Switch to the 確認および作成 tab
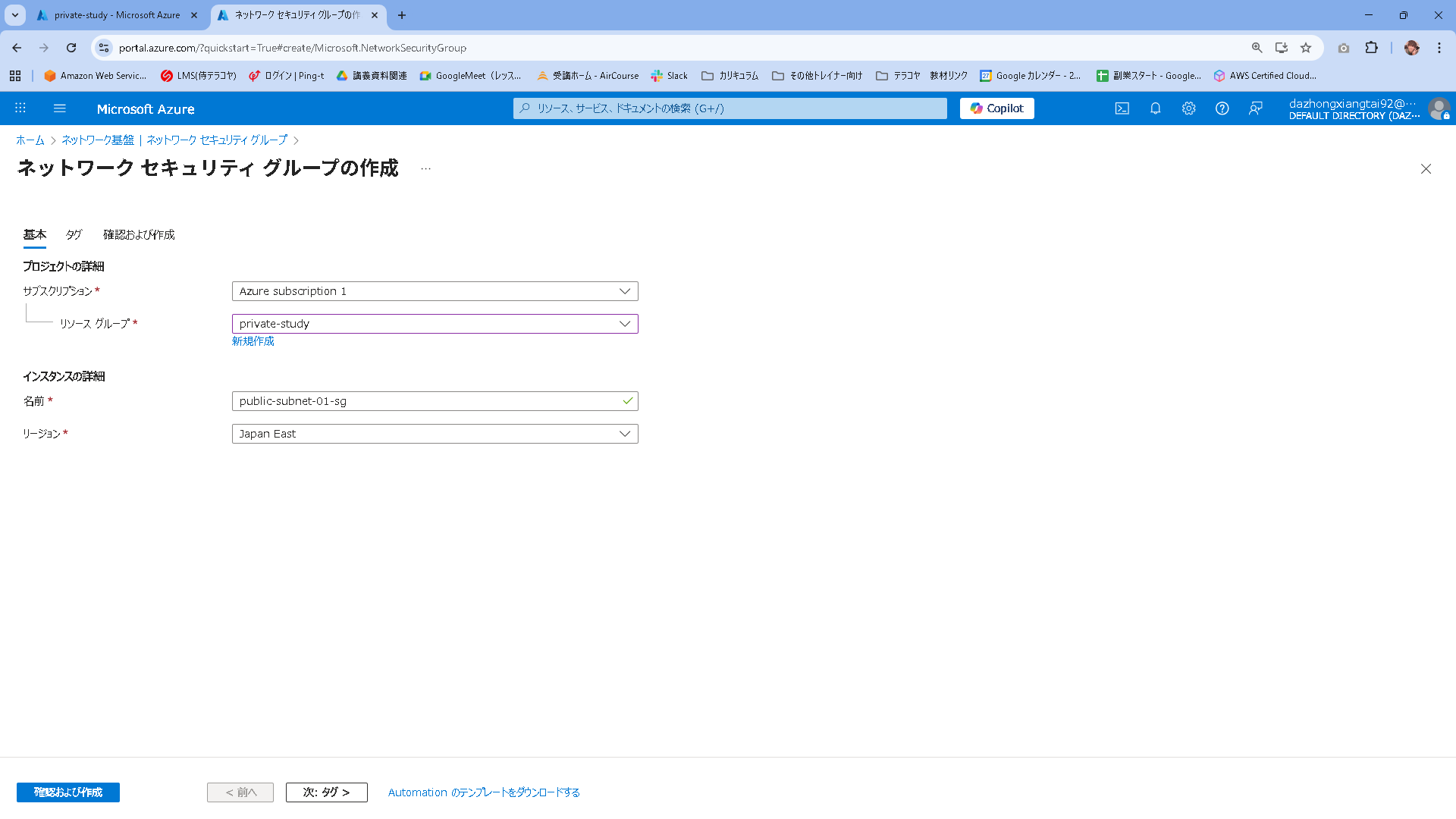The width and height of the screenshot is (1456, 819). pyautogui.click(x=139, y=235)
